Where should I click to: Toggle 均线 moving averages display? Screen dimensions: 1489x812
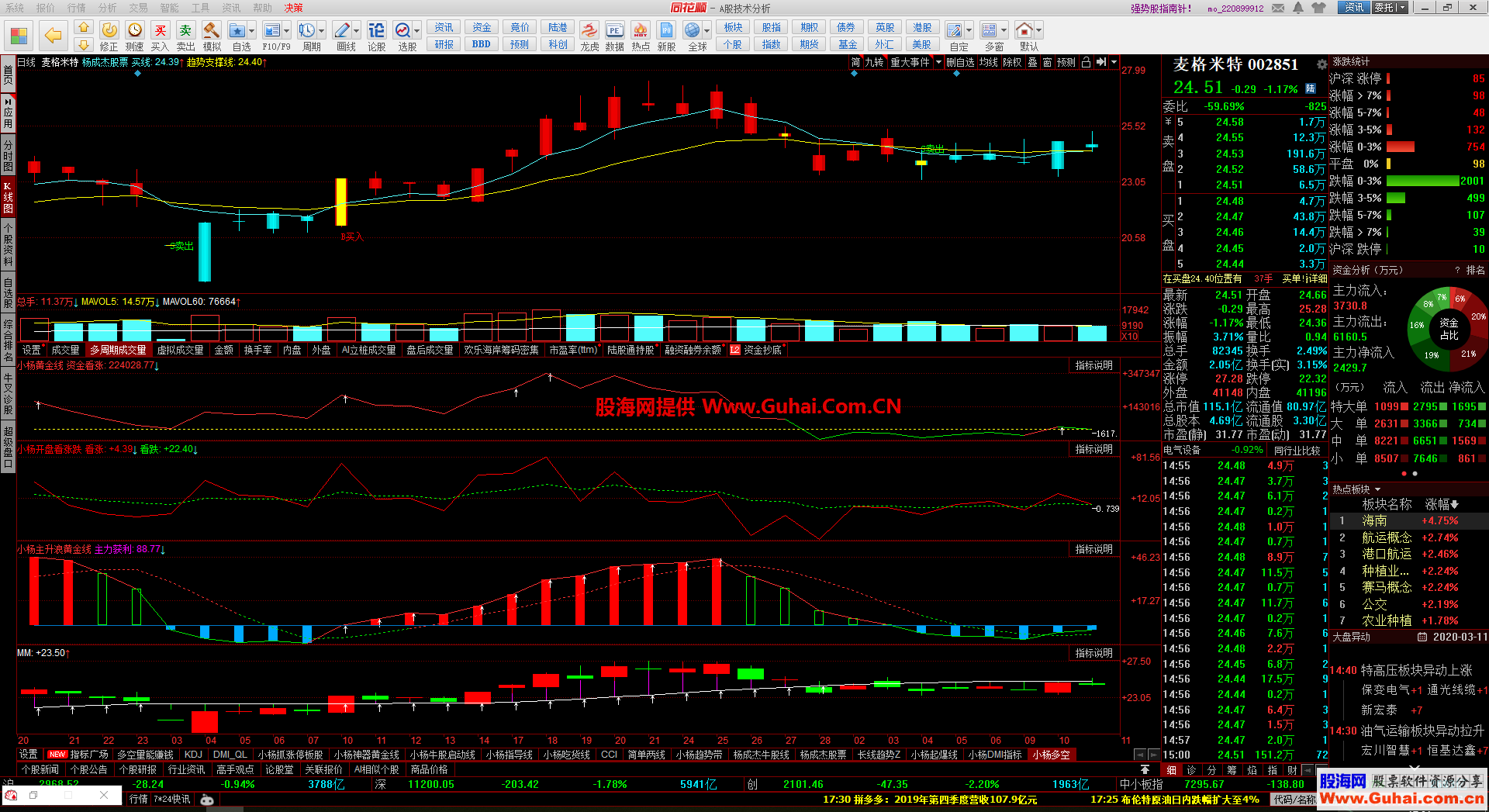click(988, 62)
